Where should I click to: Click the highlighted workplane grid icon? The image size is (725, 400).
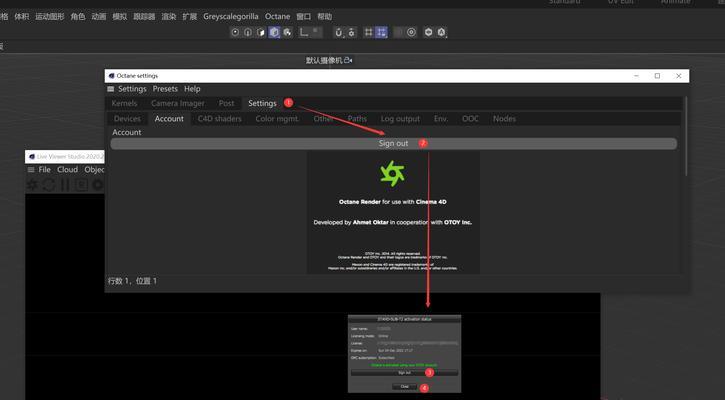click(x=381, y=32)
